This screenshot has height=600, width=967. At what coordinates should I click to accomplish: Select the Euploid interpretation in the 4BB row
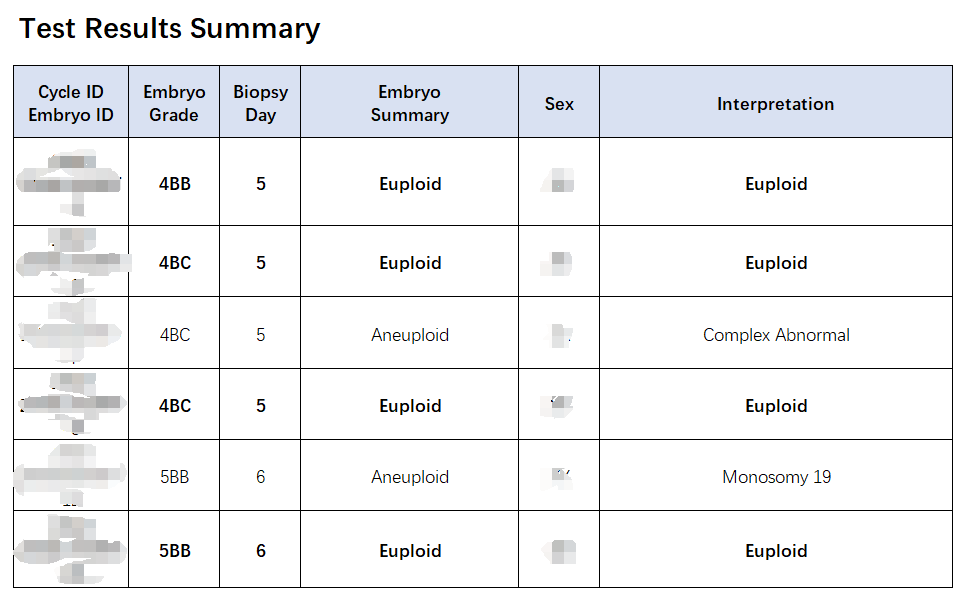[x=776, y=184]
